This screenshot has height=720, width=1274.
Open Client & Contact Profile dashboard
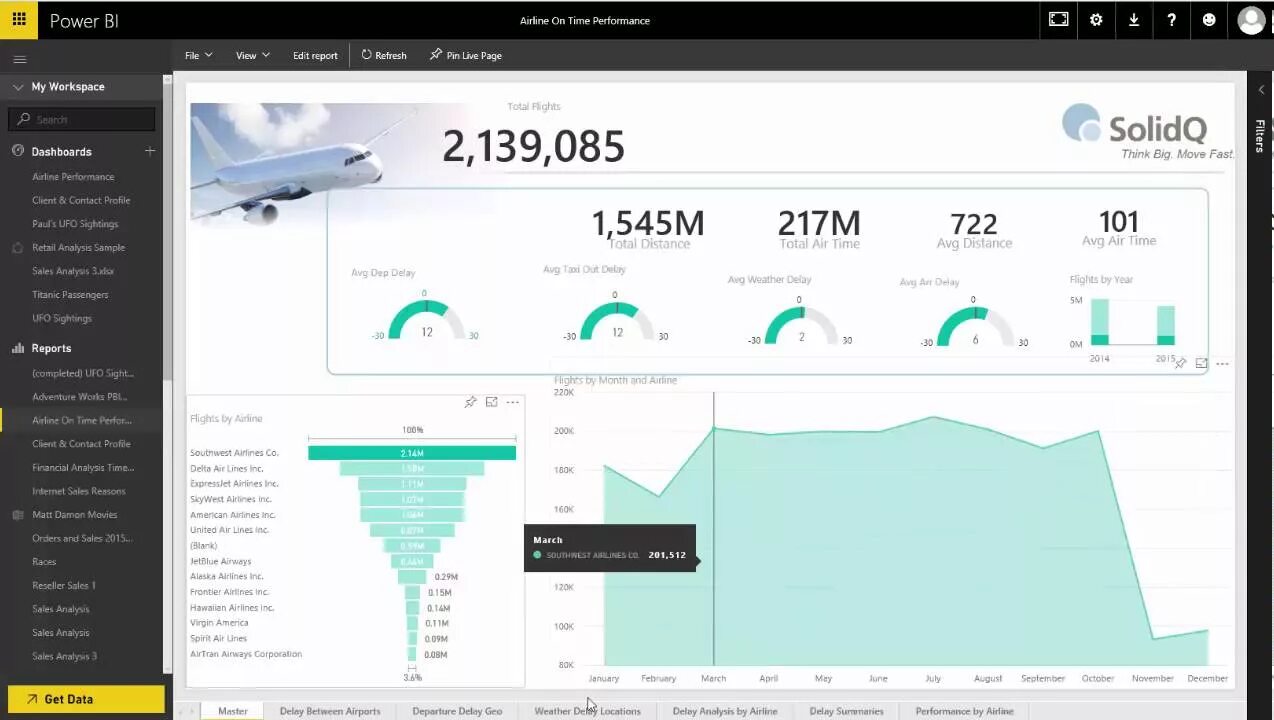tap(81, 200)
